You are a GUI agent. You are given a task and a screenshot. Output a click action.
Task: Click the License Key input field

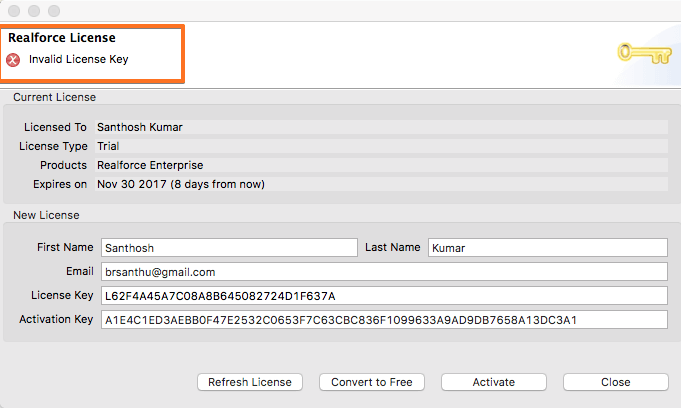[x=384, y=295]
